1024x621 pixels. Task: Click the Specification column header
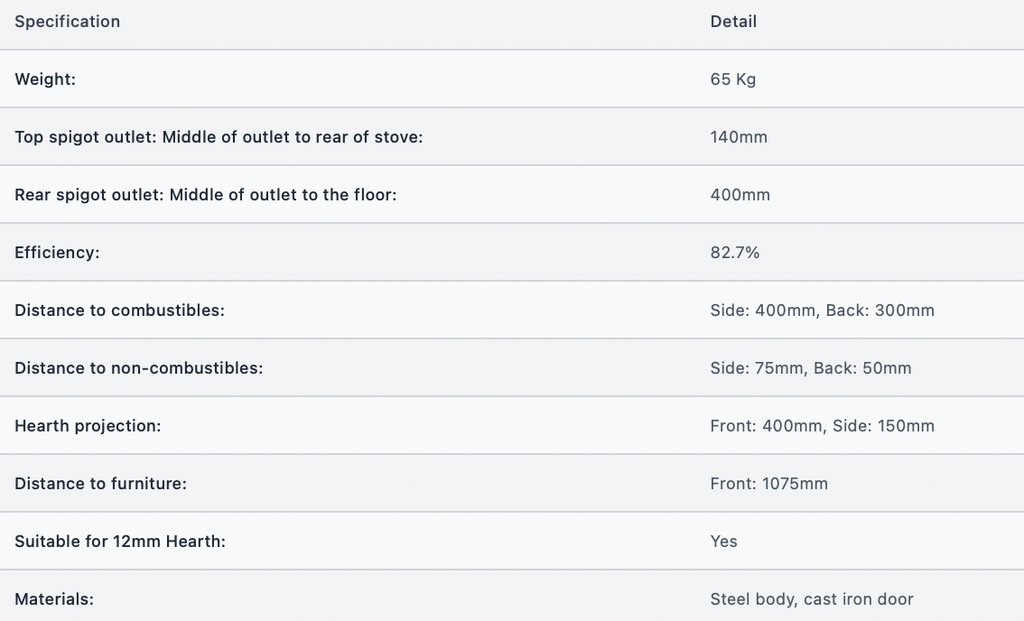coord(67,22)
